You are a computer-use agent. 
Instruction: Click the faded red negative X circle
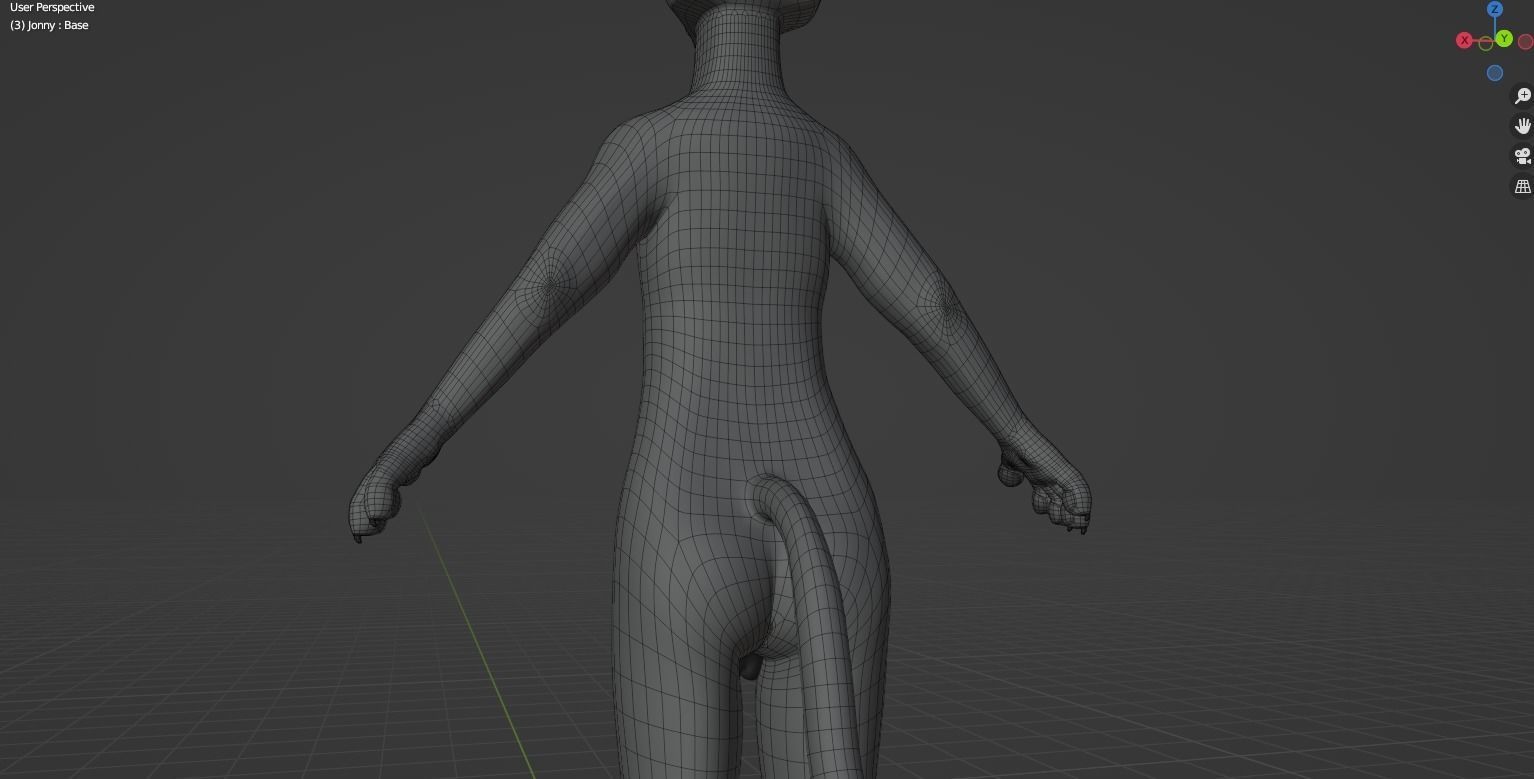pos(1526,42)
